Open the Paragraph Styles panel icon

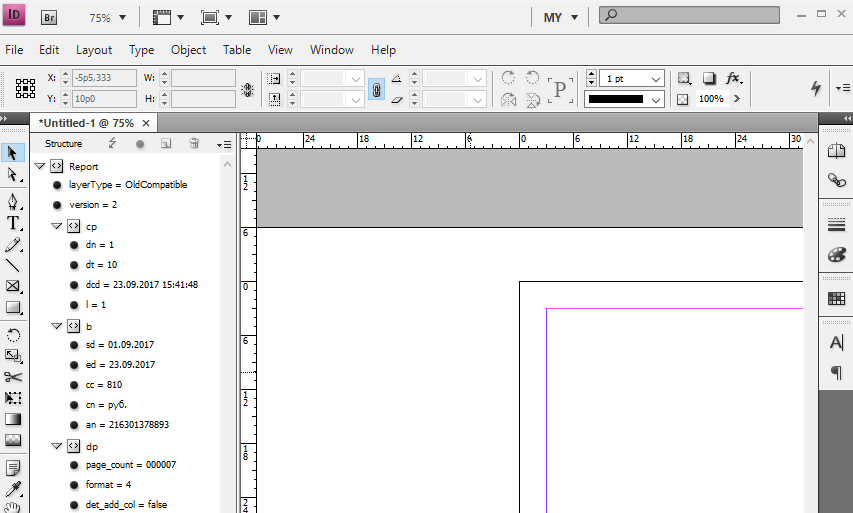click(836, 373)
